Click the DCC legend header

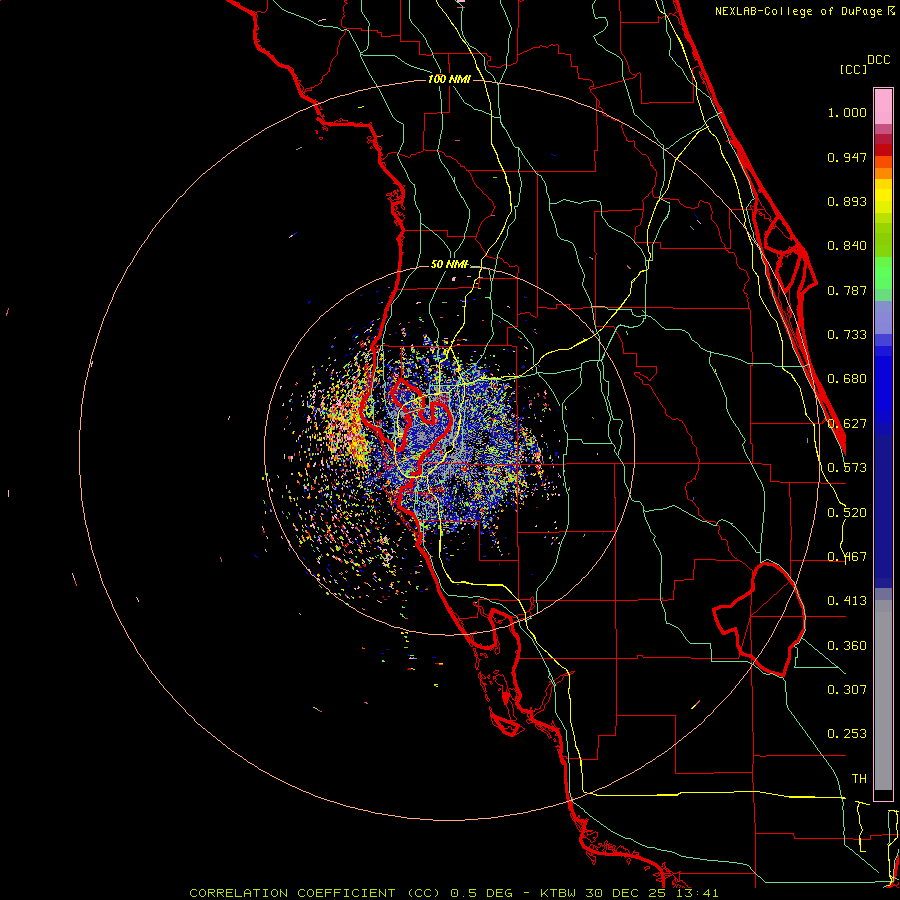pos(879,60)
